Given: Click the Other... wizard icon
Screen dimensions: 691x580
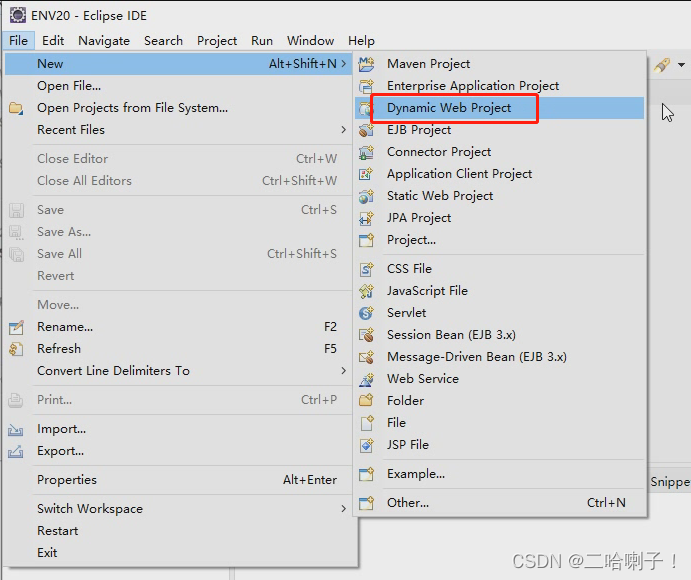Looking at the screenshot, I should coord(366,503).
